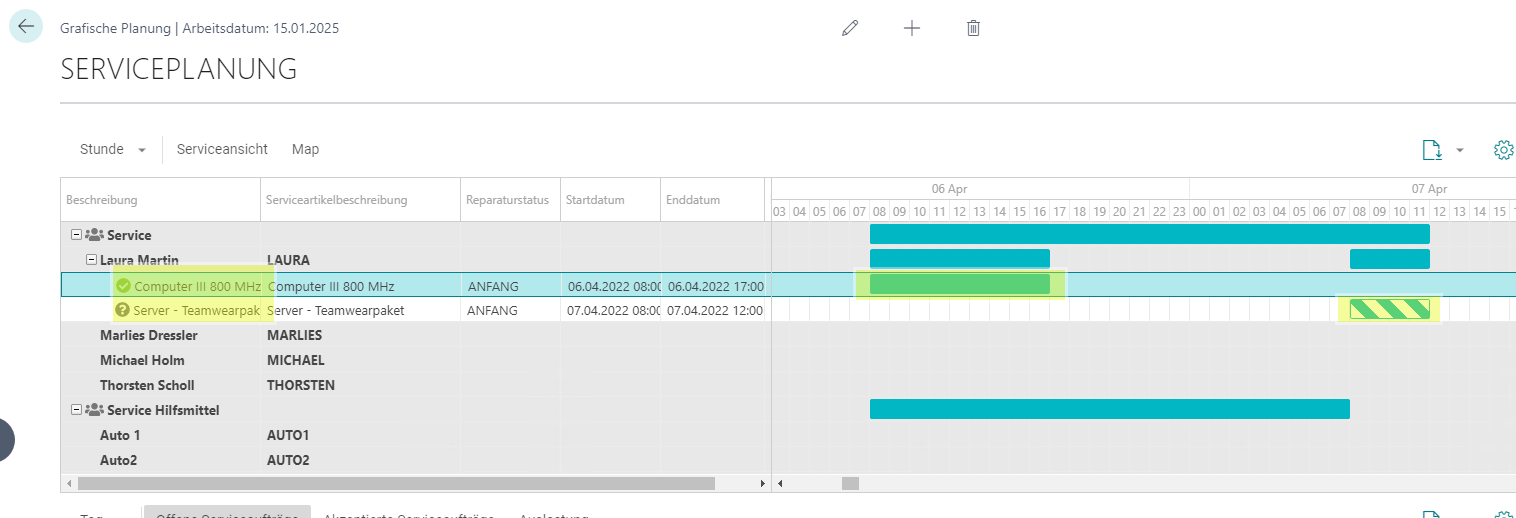Click the pencil edit icon
The width and height of the screenshot is (1516, 518).
tap(850, 28)
